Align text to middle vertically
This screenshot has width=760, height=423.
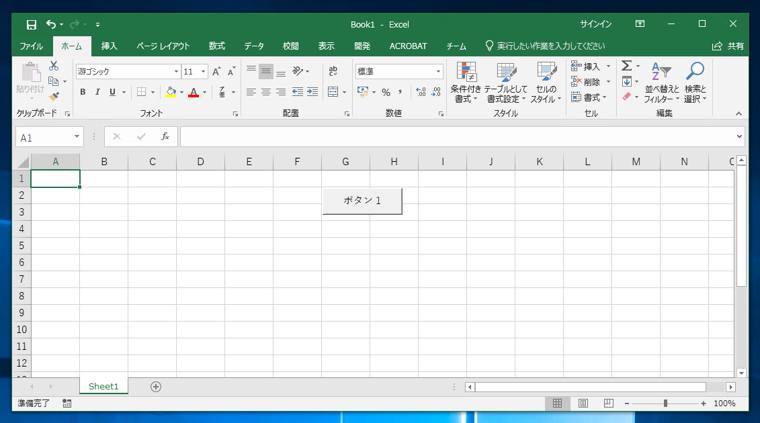coord(266,71)
